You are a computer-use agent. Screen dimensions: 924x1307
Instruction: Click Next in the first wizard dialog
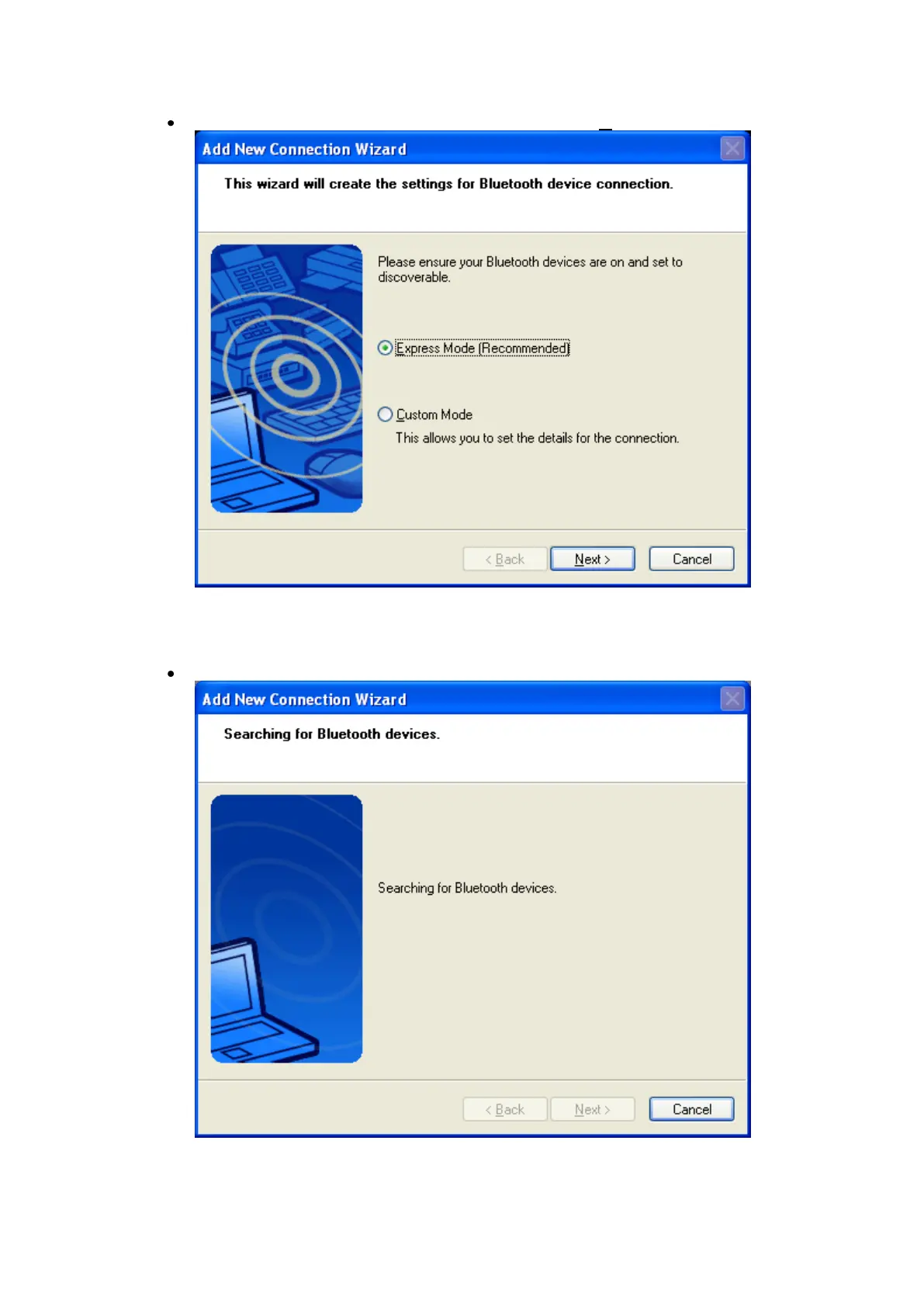pos(593,559)
